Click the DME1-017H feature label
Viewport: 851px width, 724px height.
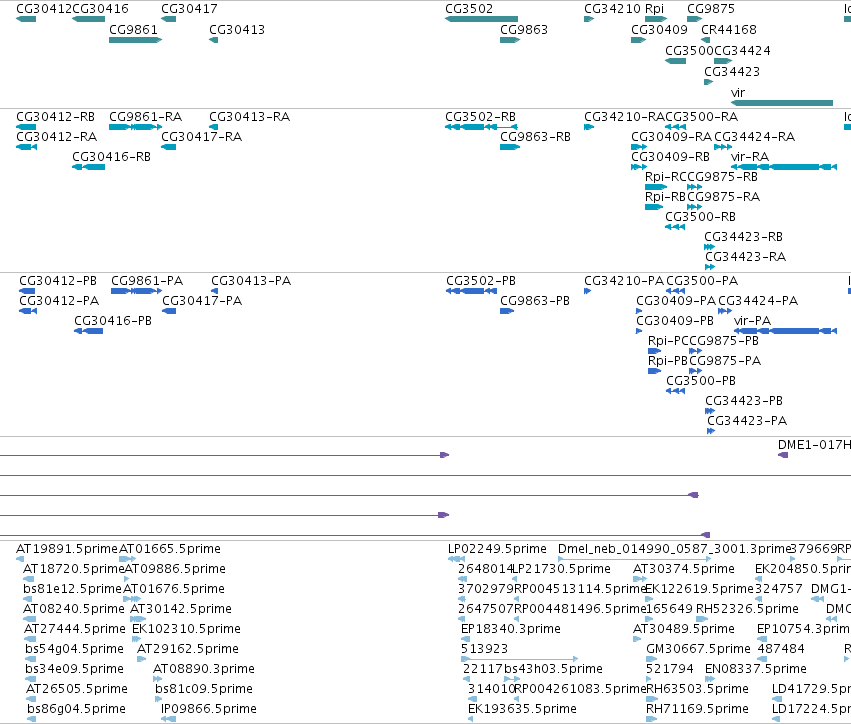(x=814, y=444)
